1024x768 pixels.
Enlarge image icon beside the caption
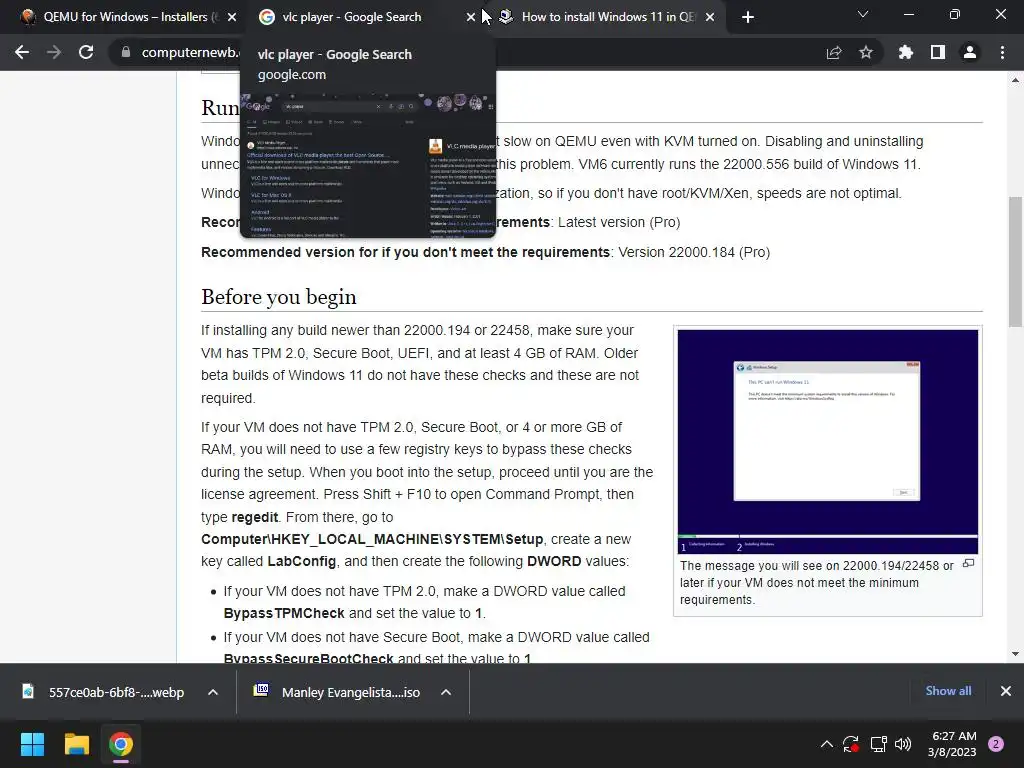click(x=968, y=563)
